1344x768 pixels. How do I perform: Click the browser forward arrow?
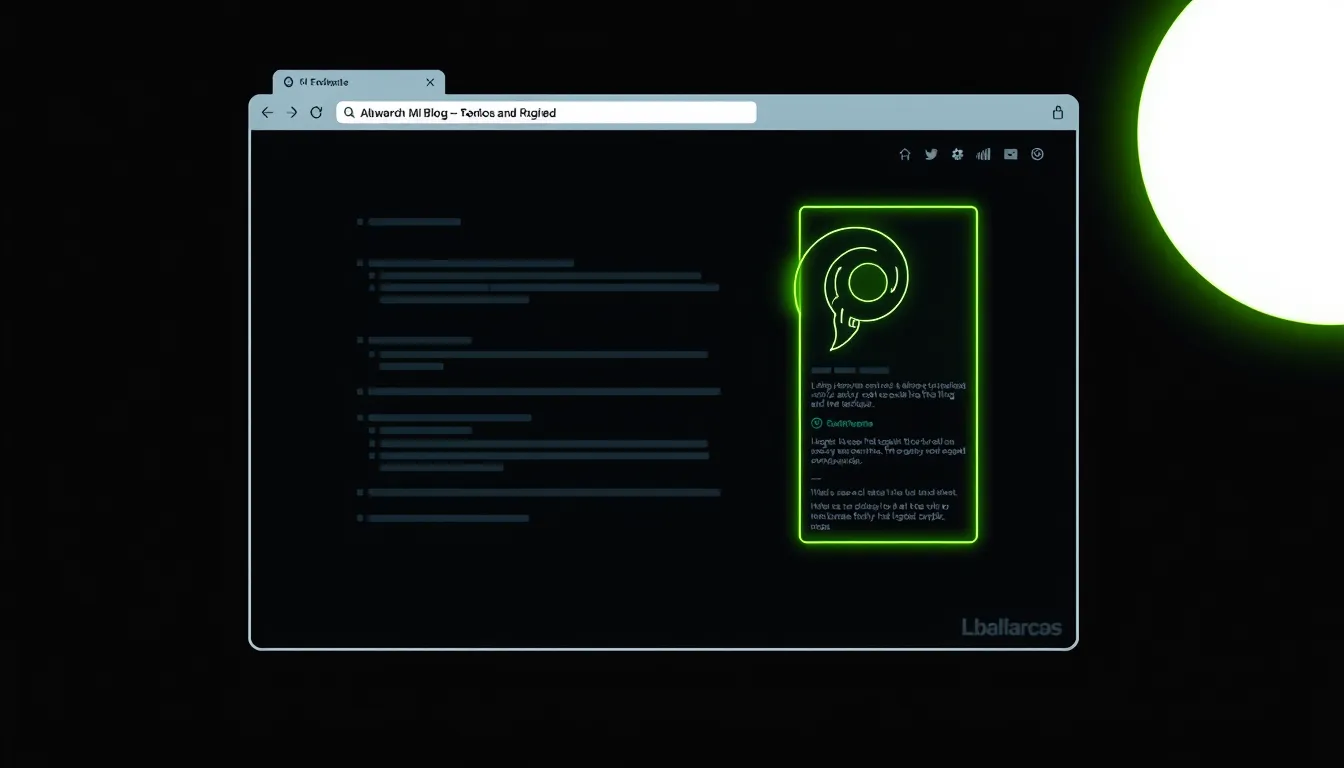point(292,113)
